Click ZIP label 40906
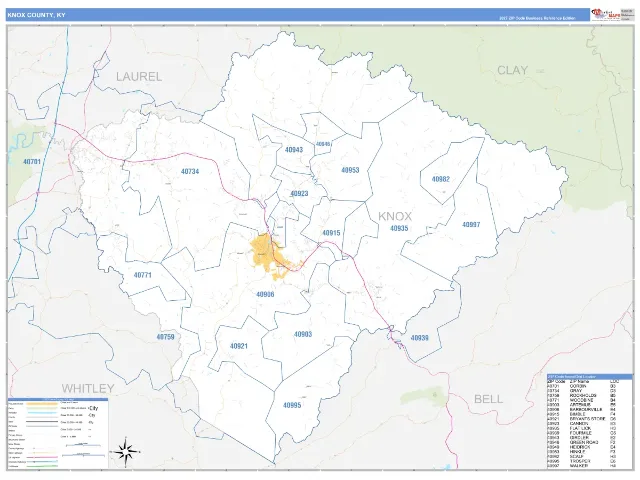 click(x=265, y=294)
